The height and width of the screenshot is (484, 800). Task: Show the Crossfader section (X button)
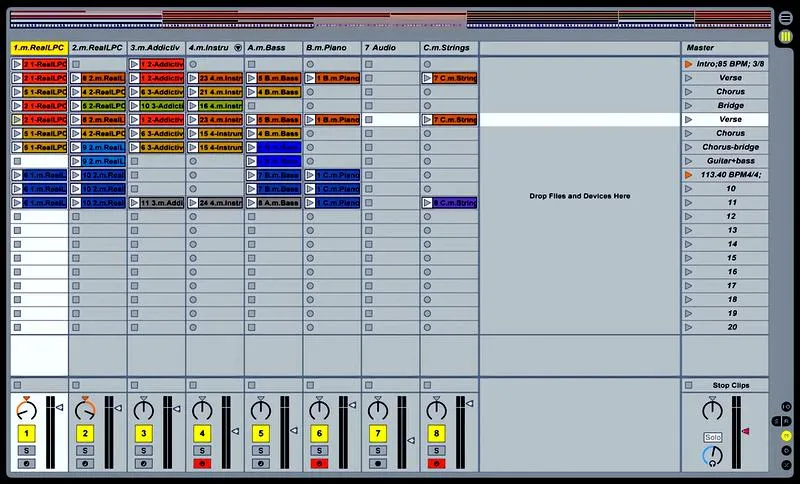pyautogui.click(x=786, y=465)
